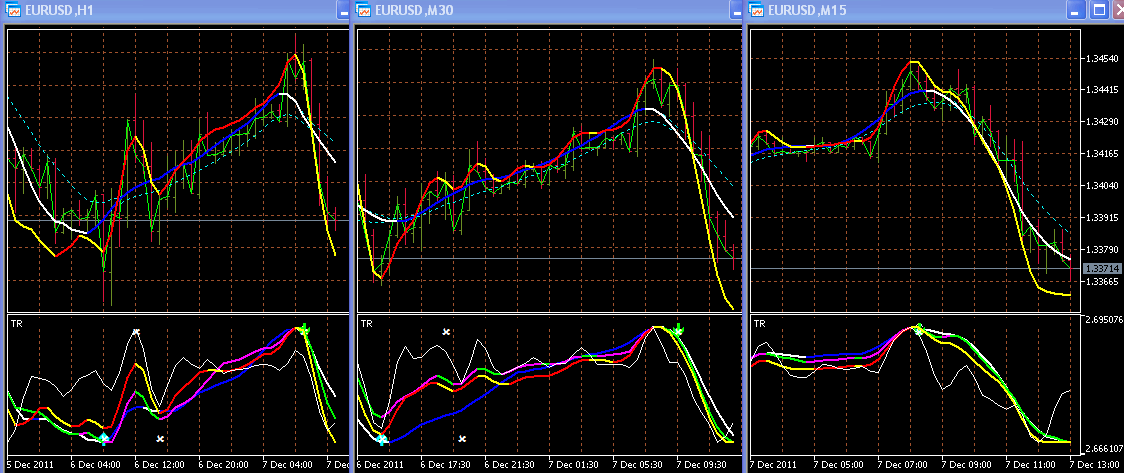Click 6 Dec 04:00 on the H1 time axis

pos(97,464)
